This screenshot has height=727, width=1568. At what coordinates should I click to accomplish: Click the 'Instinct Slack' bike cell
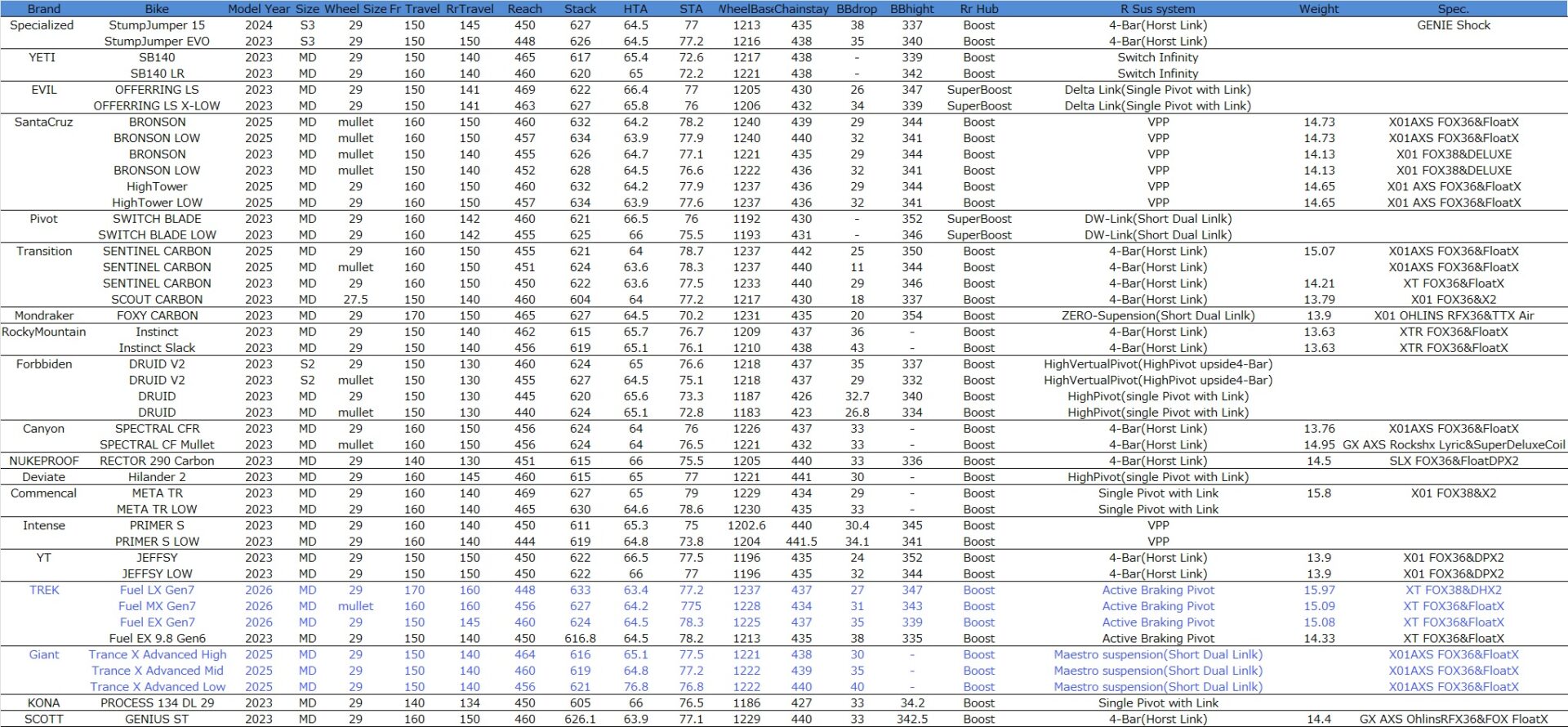[x=157, y=348]
